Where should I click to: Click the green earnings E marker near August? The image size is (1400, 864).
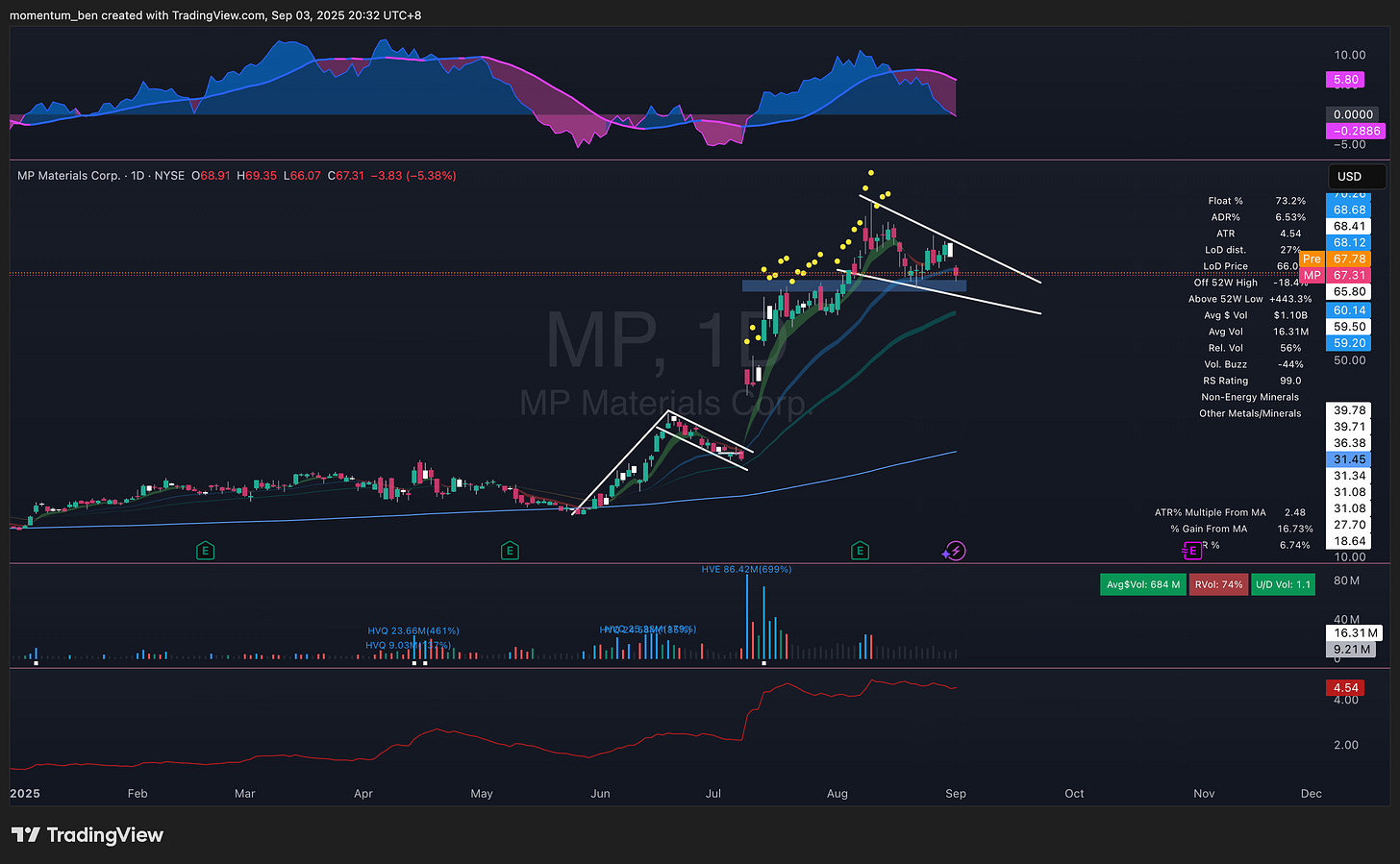(860, 551)
